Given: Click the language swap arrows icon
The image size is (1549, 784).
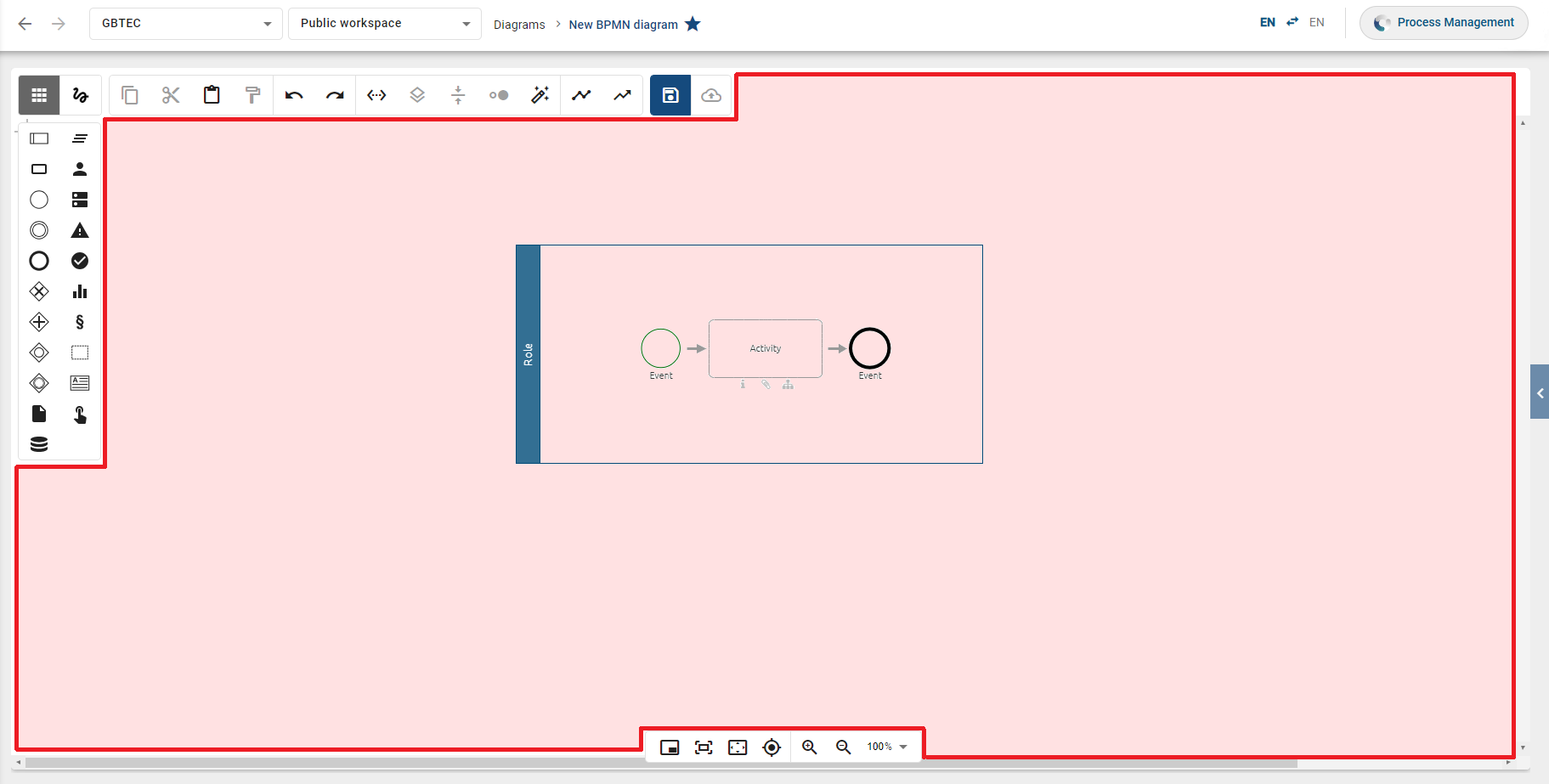Looking at the screenshot, I should 1292,22.
